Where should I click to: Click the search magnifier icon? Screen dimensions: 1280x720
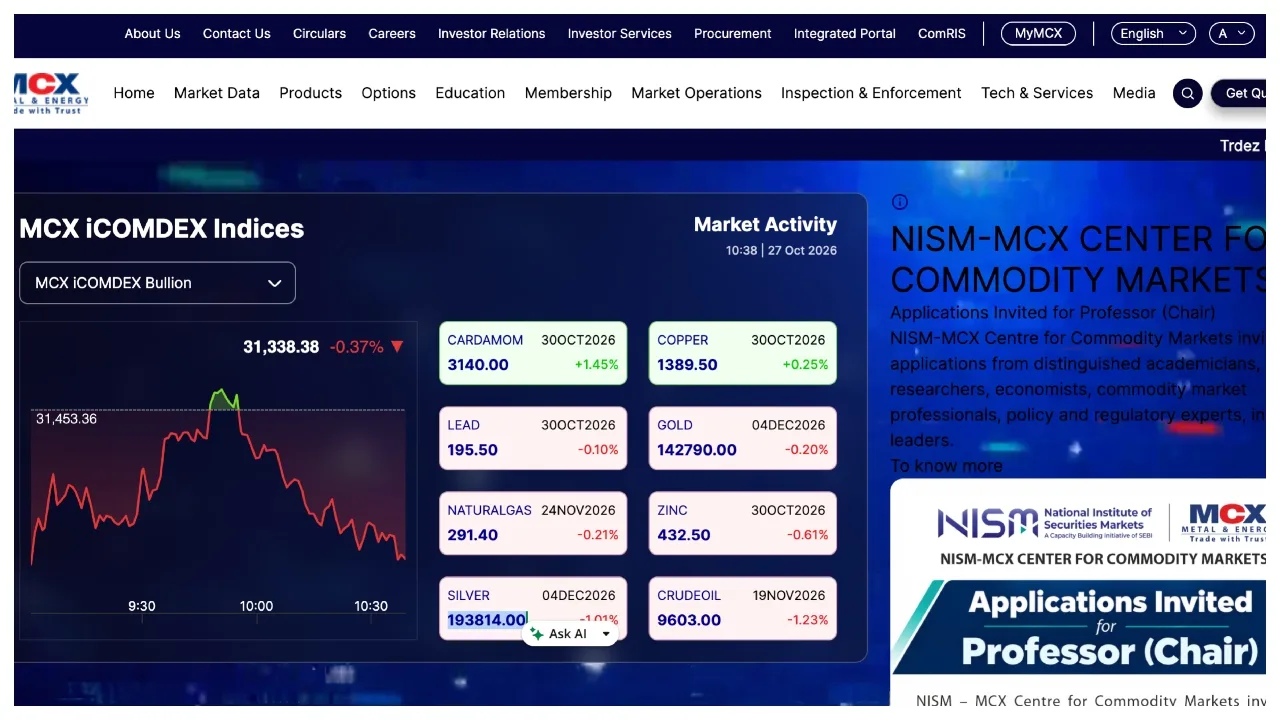pyautogui.click(x=1187, y=93)
